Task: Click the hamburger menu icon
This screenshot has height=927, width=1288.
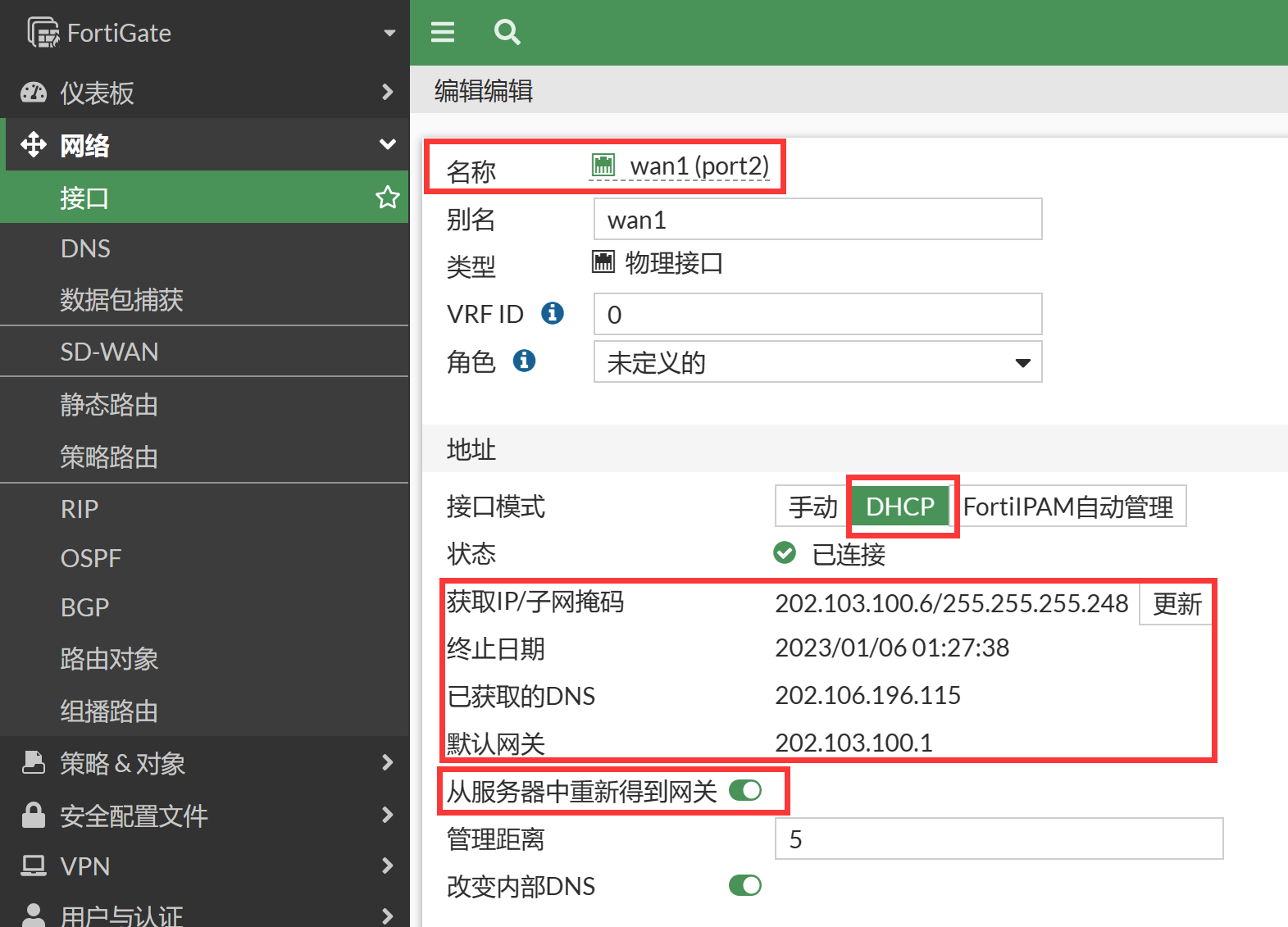Action: click(443, 32)
